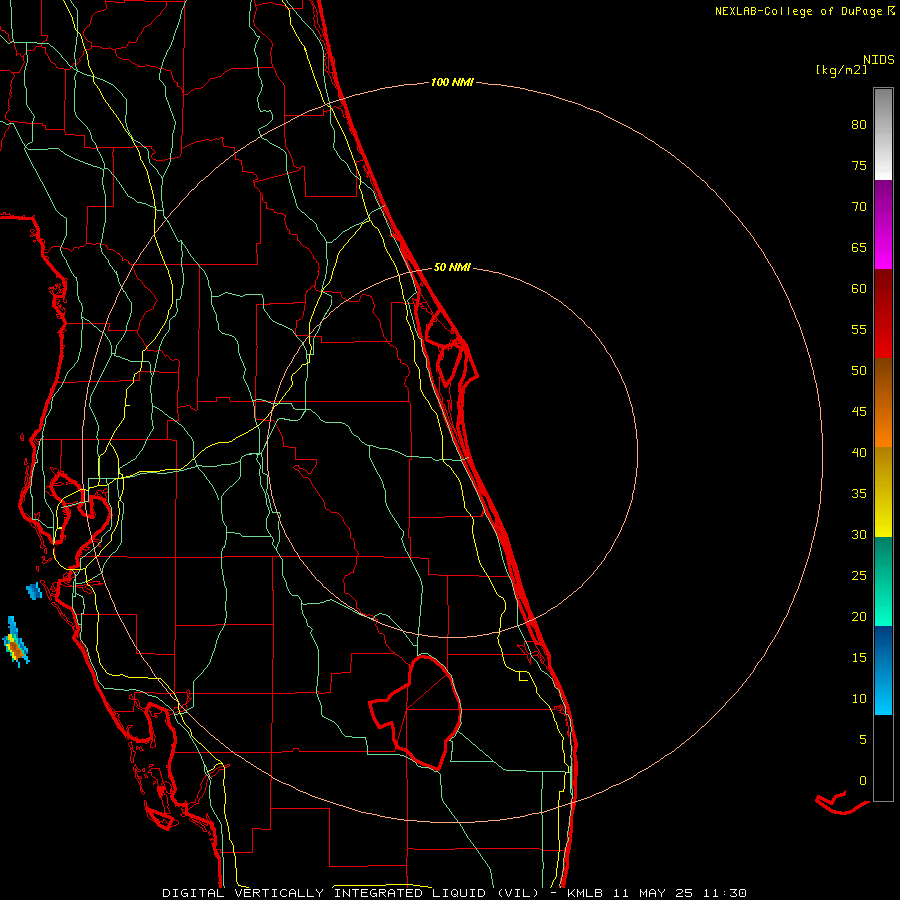
Task: Click the 25 value on the VIL scale
Action: tap(859, 576)
